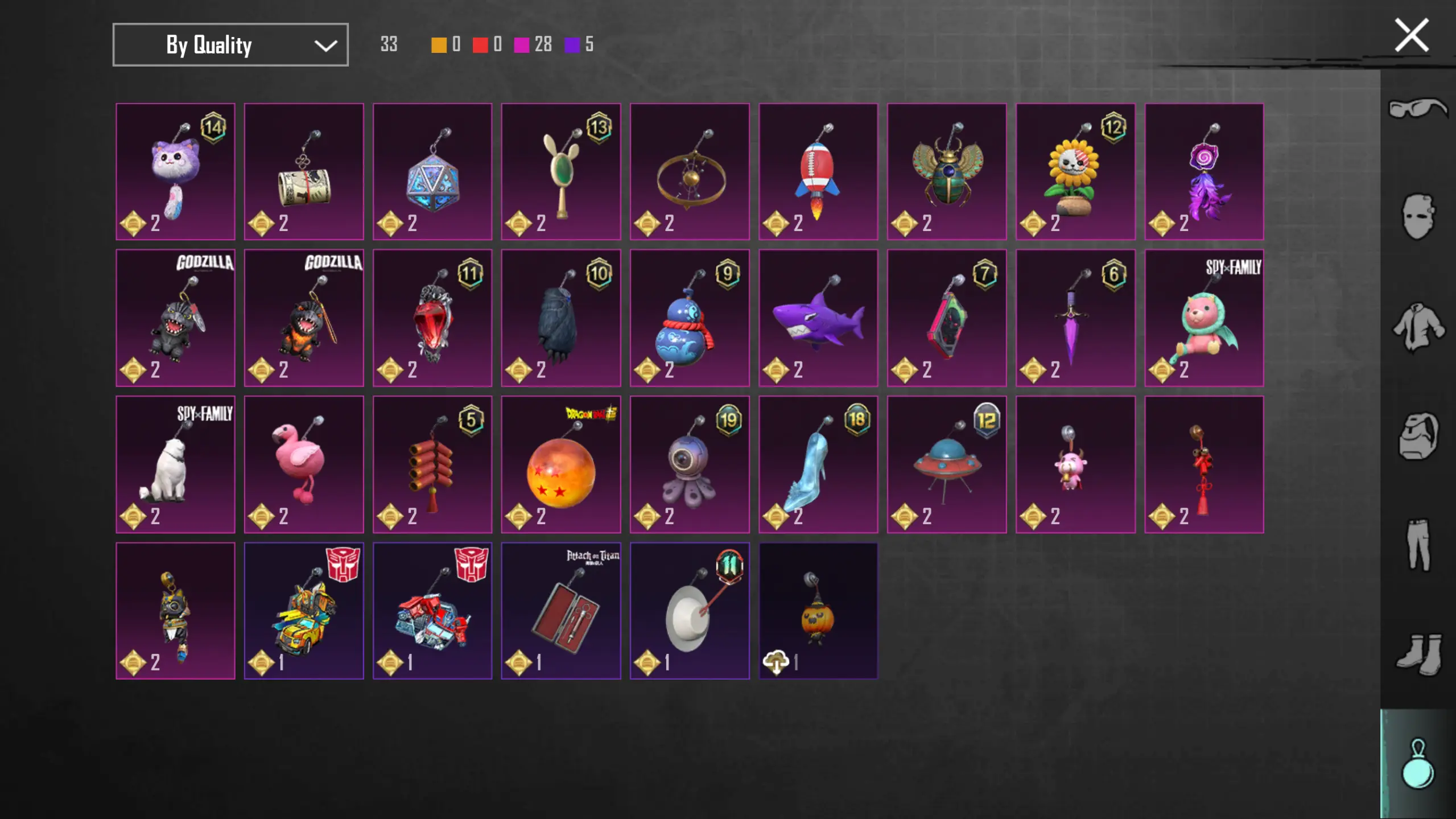Click the orange quality color swatch

(x=439, y=45)
